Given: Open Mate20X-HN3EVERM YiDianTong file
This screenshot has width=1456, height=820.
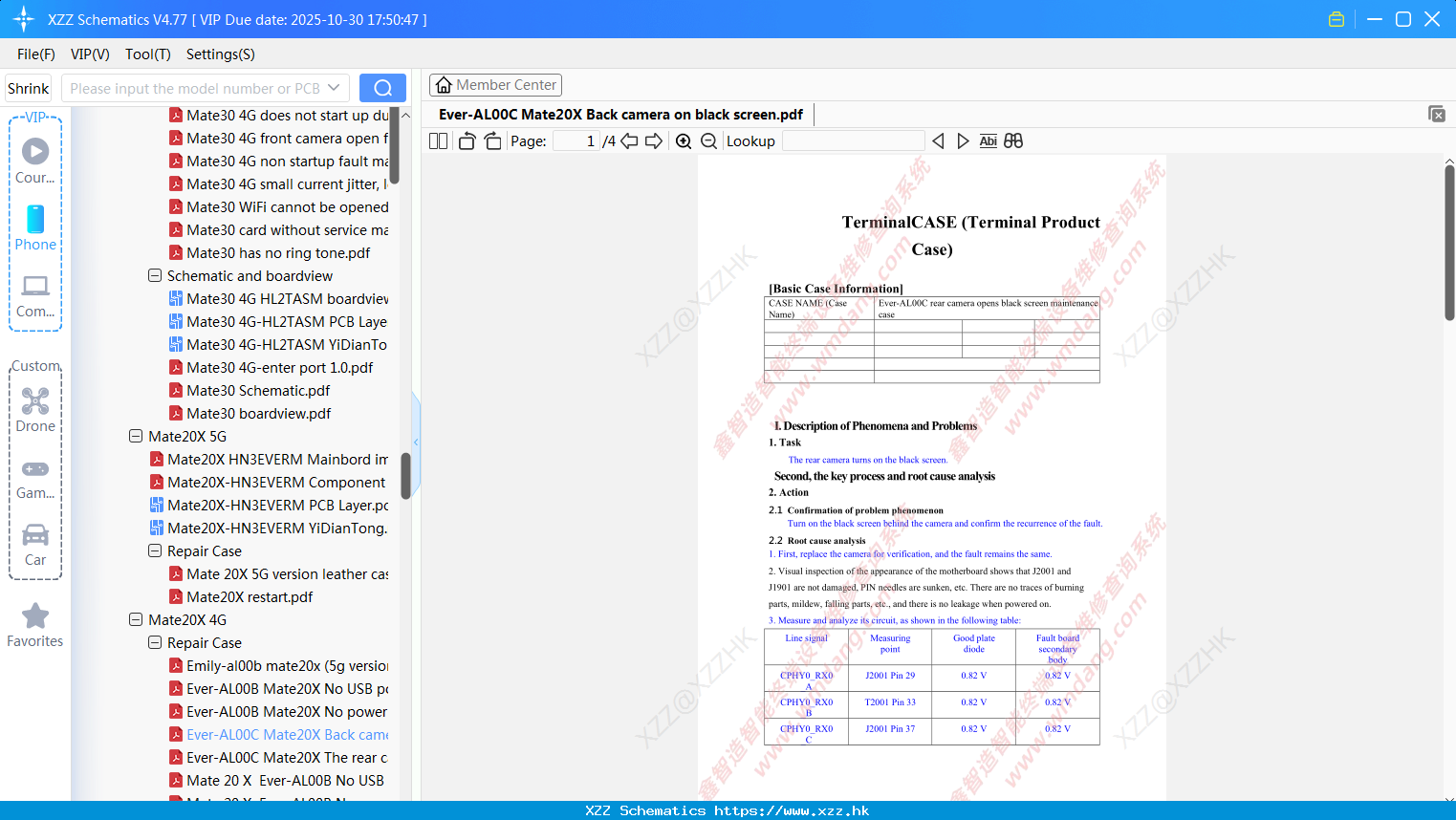Looking at the screenshot, I should click(x=278, y=528).
